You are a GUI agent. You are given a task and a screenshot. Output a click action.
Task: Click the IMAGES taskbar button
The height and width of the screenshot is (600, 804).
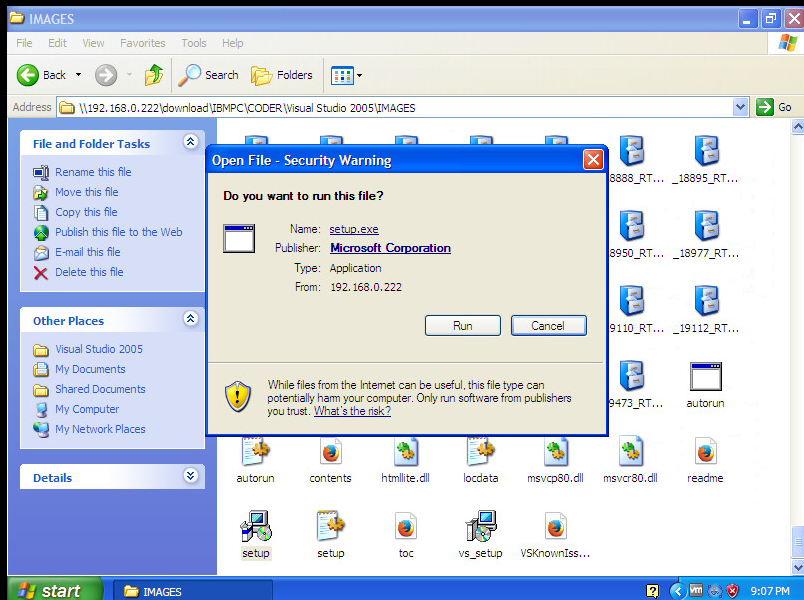(x=192, y=591)
